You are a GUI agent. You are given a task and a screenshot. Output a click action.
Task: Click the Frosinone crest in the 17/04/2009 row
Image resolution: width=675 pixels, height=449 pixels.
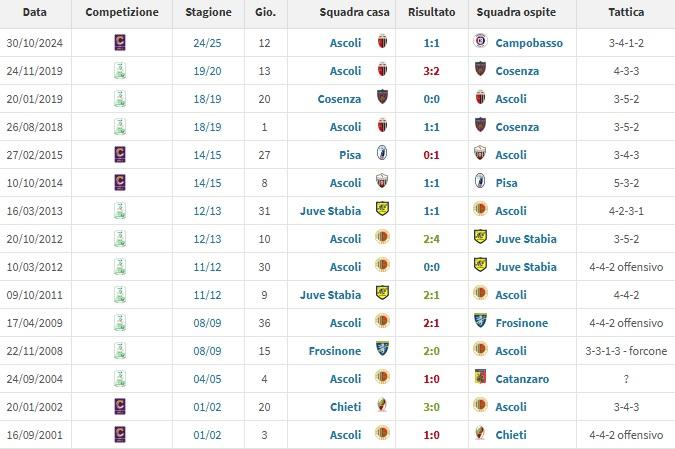(482, 323)
